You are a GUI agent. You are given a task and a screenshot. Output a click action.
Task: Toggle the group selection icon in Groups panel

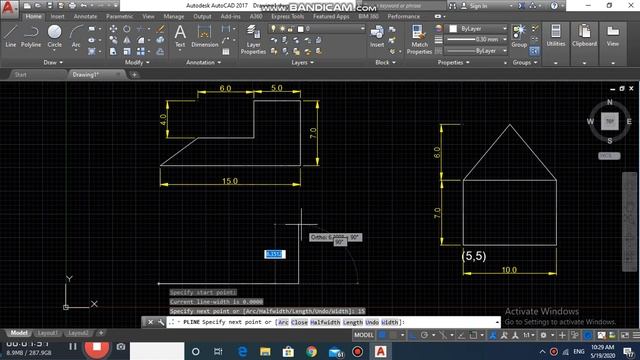pos(534,51)
